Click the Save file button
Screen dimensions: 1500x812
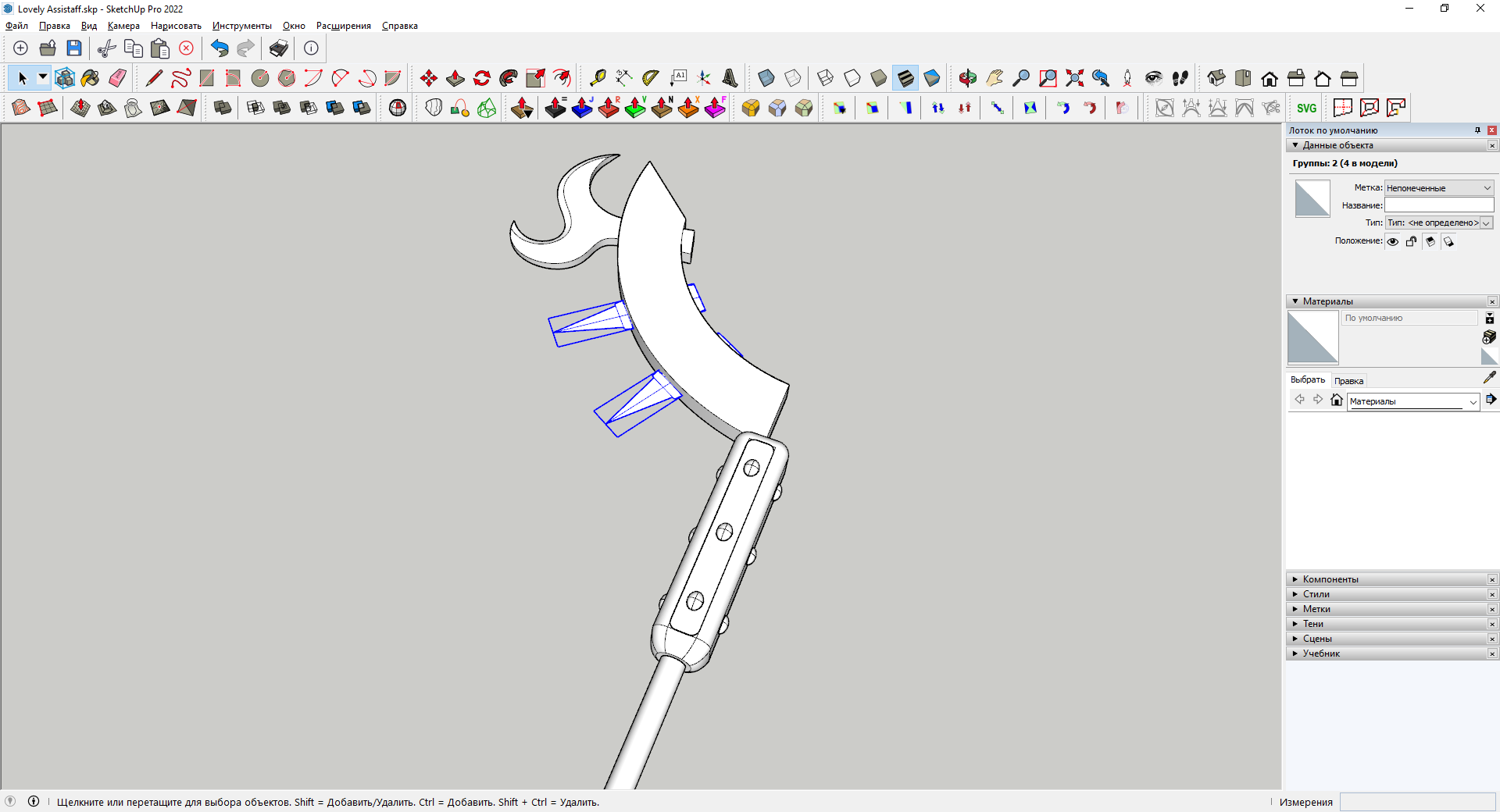(x=74, y=48)
